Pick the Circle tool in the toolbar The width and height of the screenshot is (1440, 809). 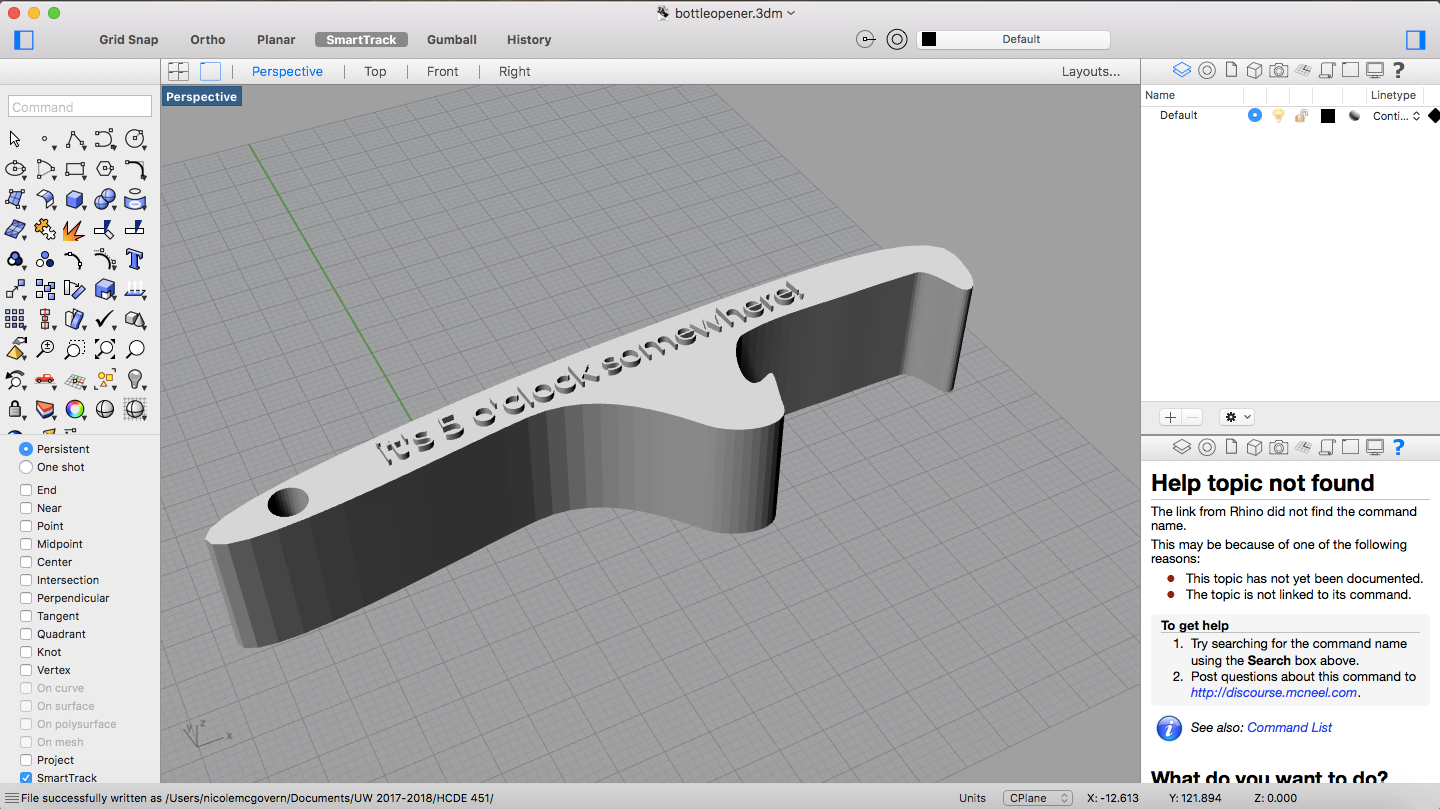coord(135,139)
